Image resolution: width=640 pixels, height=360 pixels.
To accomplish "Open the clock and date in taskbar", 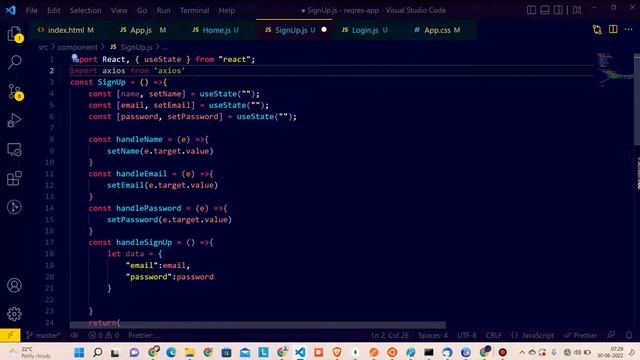I will coord(611,352).
